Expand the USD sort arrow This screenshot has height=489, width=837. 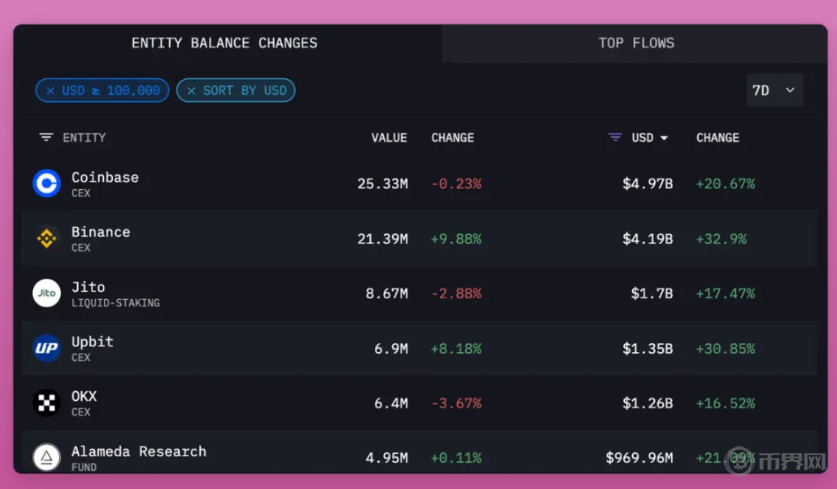664,138
